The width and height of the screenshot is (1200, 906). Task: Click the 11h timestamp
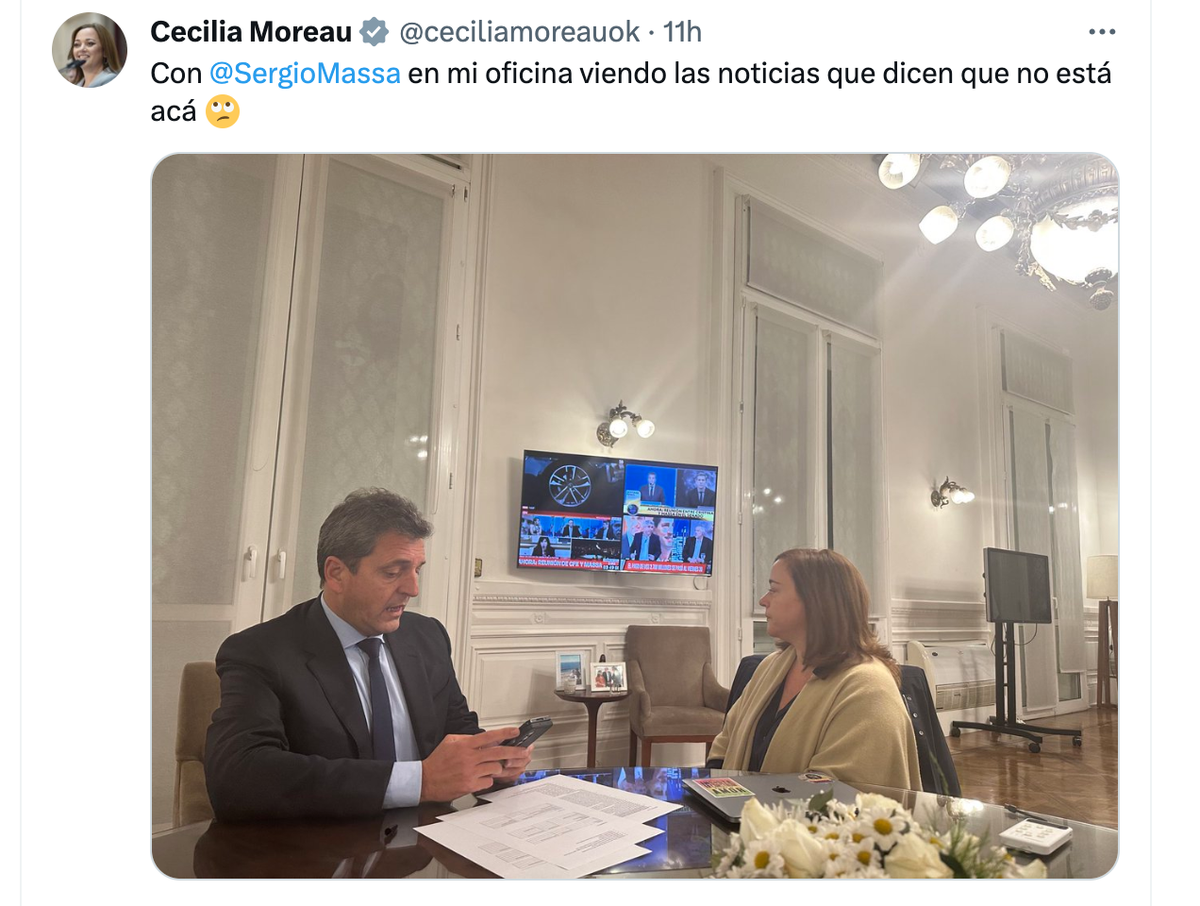[682, 32]
